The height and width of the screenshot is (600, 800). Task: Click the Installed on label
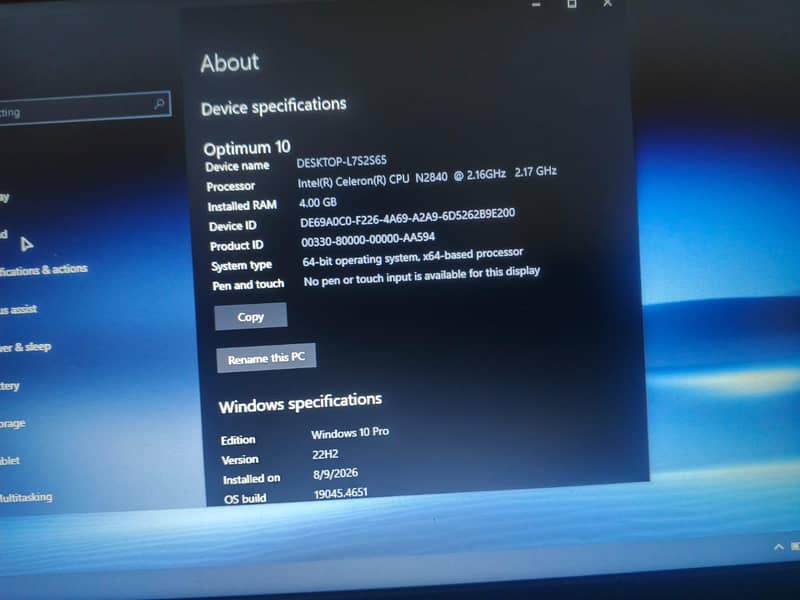pyautogui.click(x=252, y=479)
